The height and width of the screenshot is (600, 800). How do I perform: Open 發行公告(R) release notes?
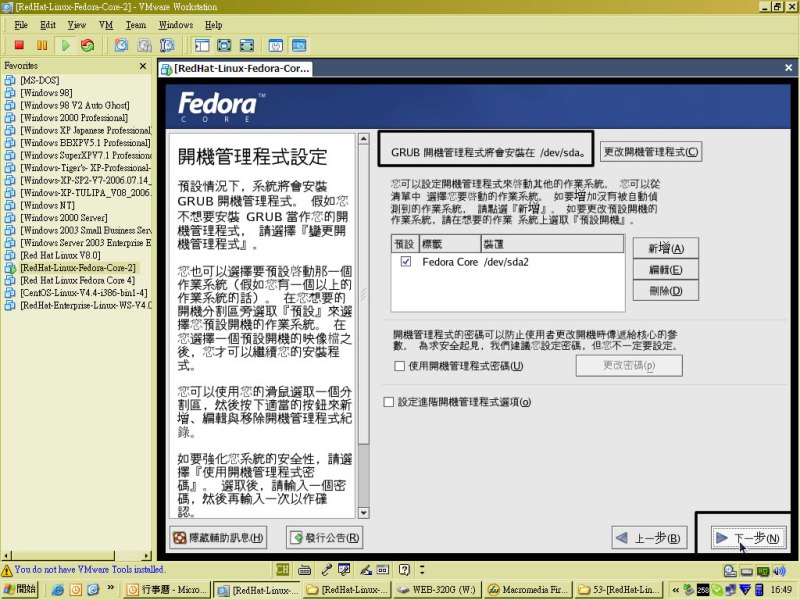pos(324,538)
